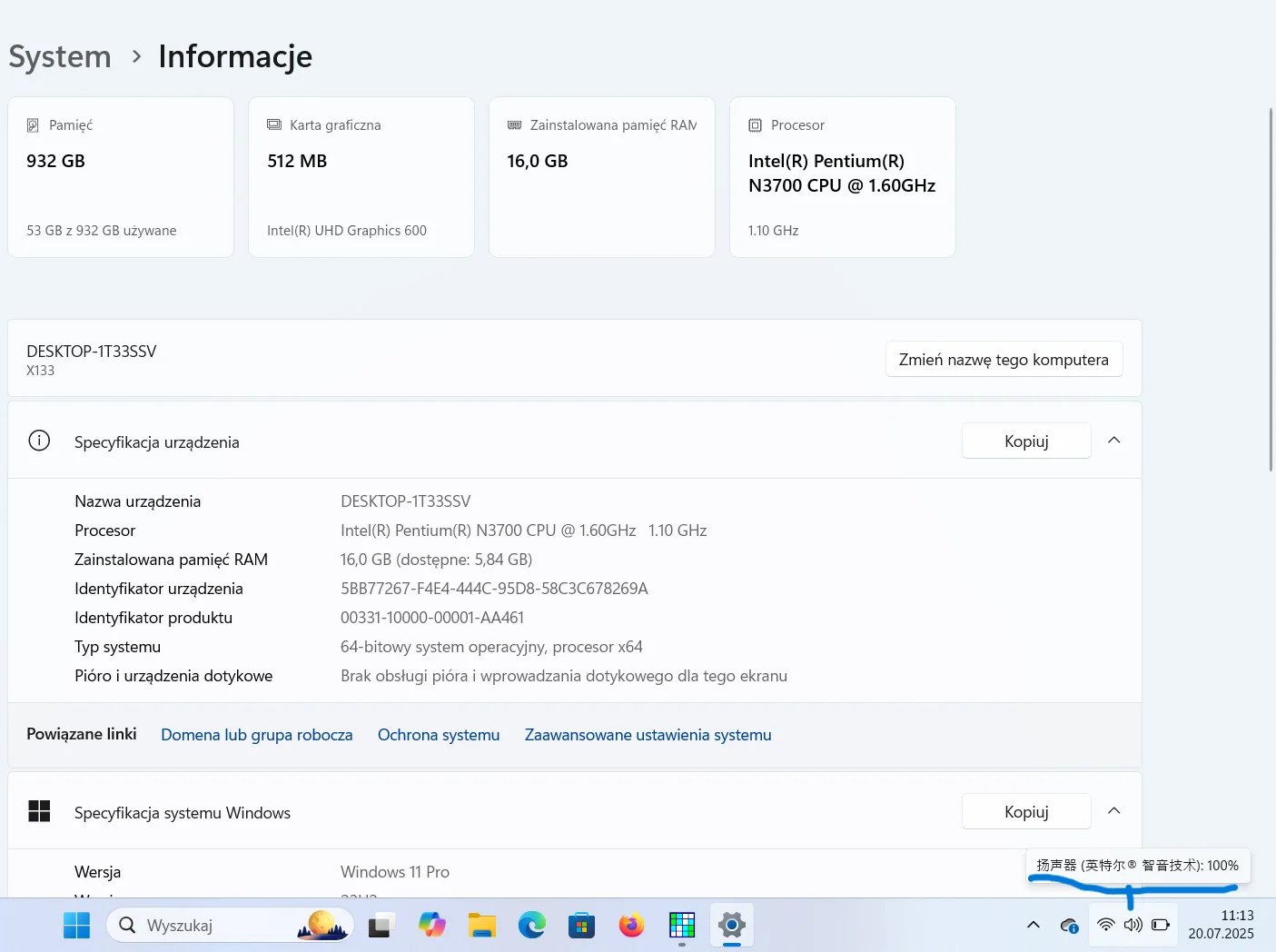
Task: Click the storage icon in the Pamięć card
Action: coord(33,125)
